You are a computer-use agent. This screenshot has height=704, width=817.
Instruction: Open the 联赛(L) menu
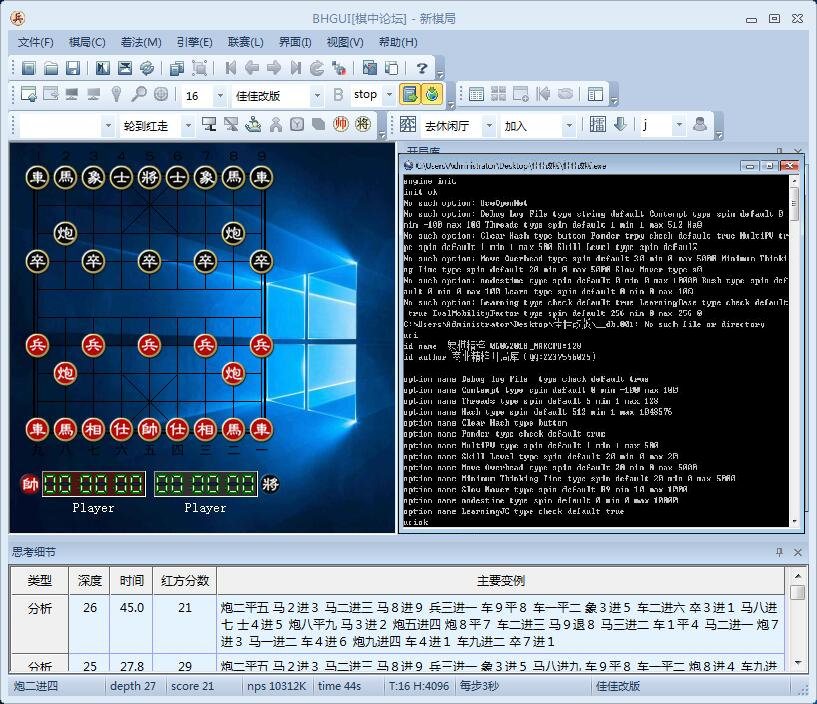[245, 42]
